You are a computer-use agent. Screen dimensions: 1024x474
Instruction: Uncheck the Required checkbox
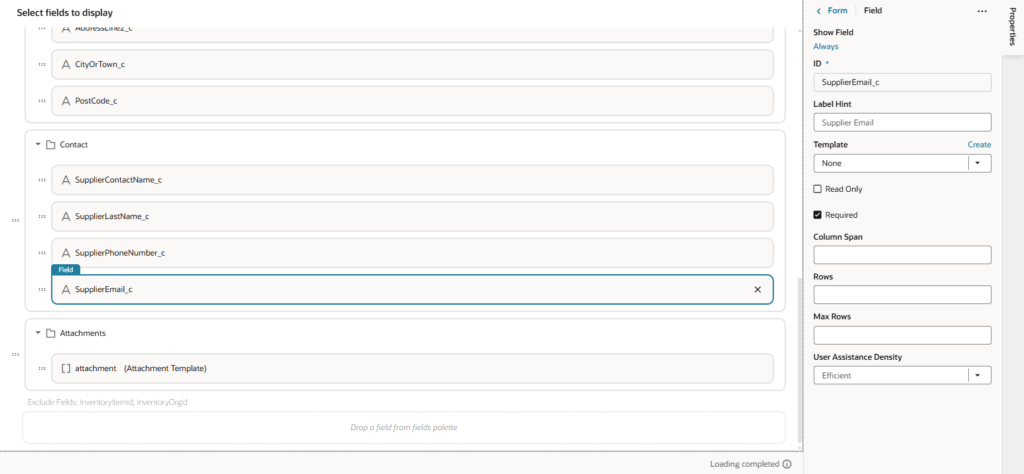click(x=818, y=215)
